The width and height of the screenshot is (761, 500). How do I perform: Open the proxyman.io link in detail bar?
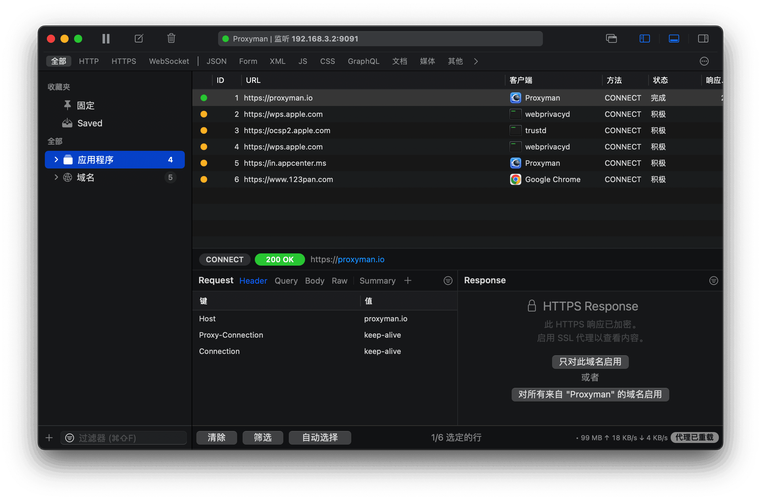tap(361, 259)
